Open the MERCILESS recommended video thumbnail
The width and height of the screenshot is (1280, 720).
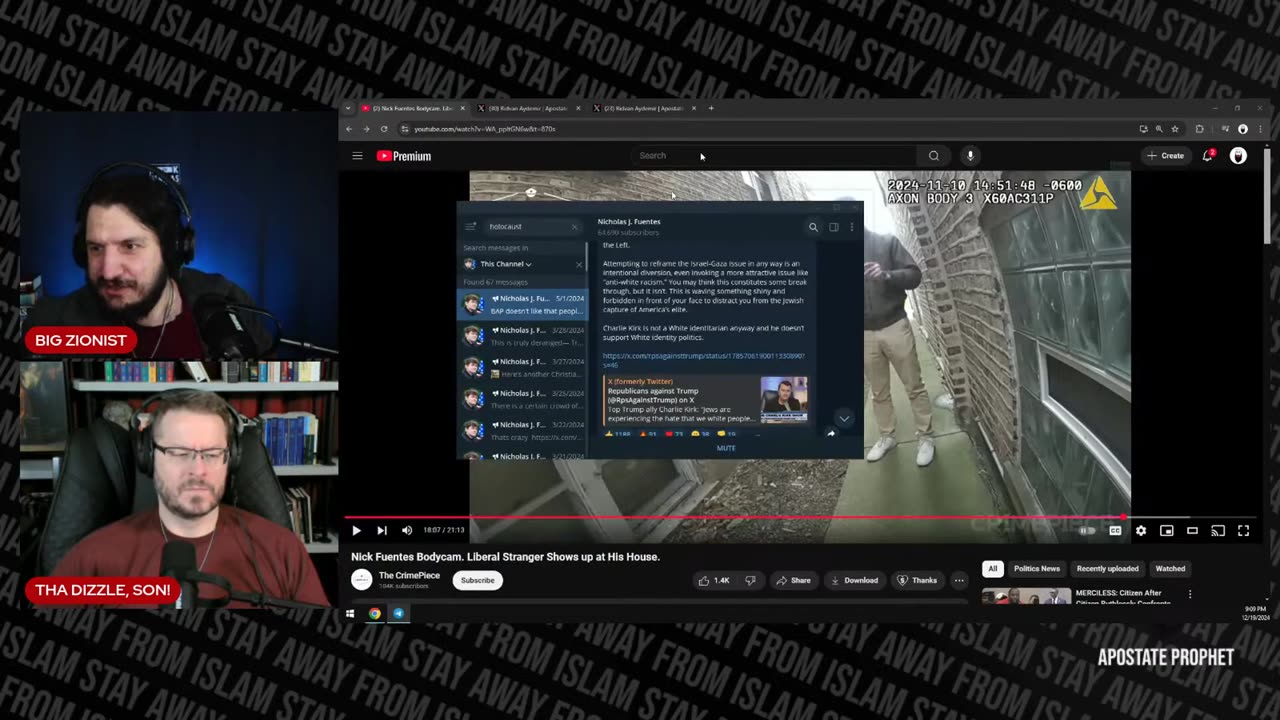1026,596
